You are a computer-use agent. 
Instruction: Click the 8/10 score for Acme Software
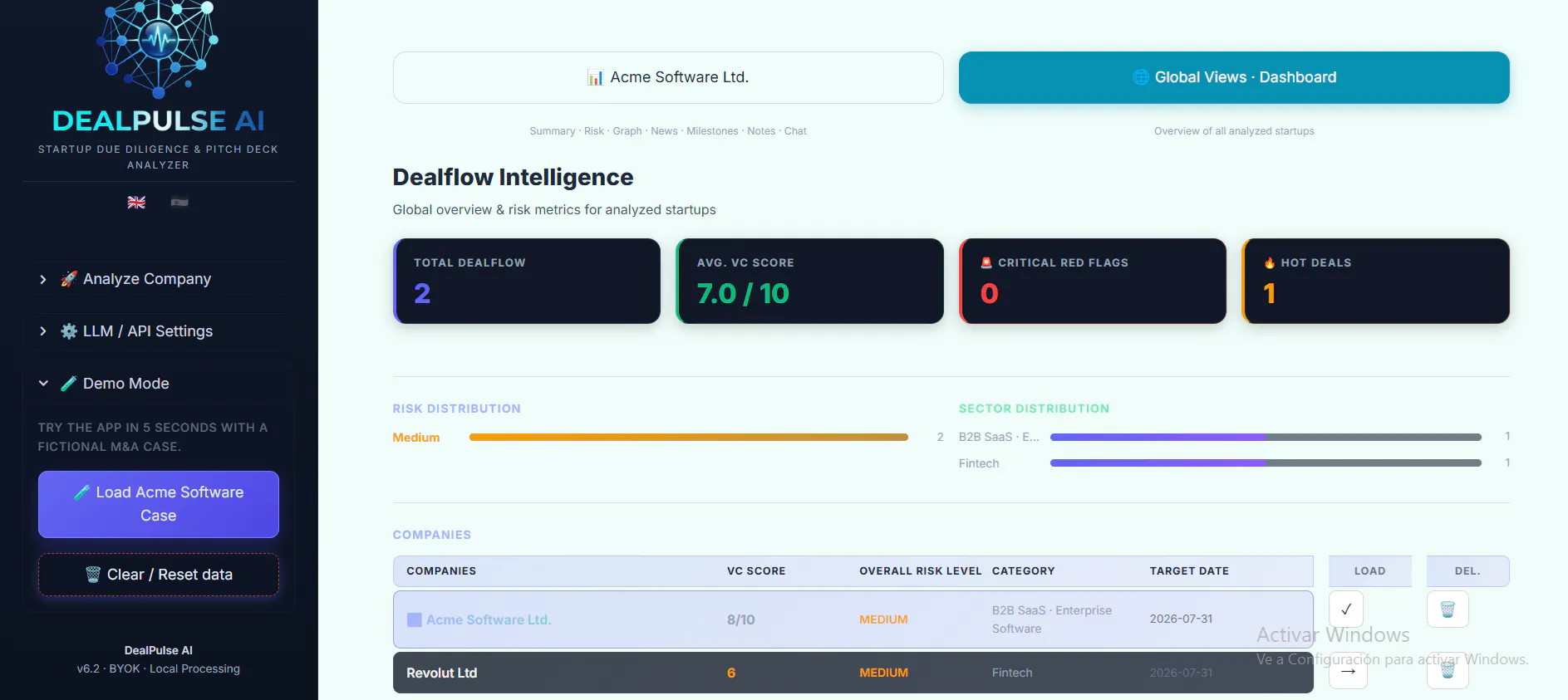(741, 619)
